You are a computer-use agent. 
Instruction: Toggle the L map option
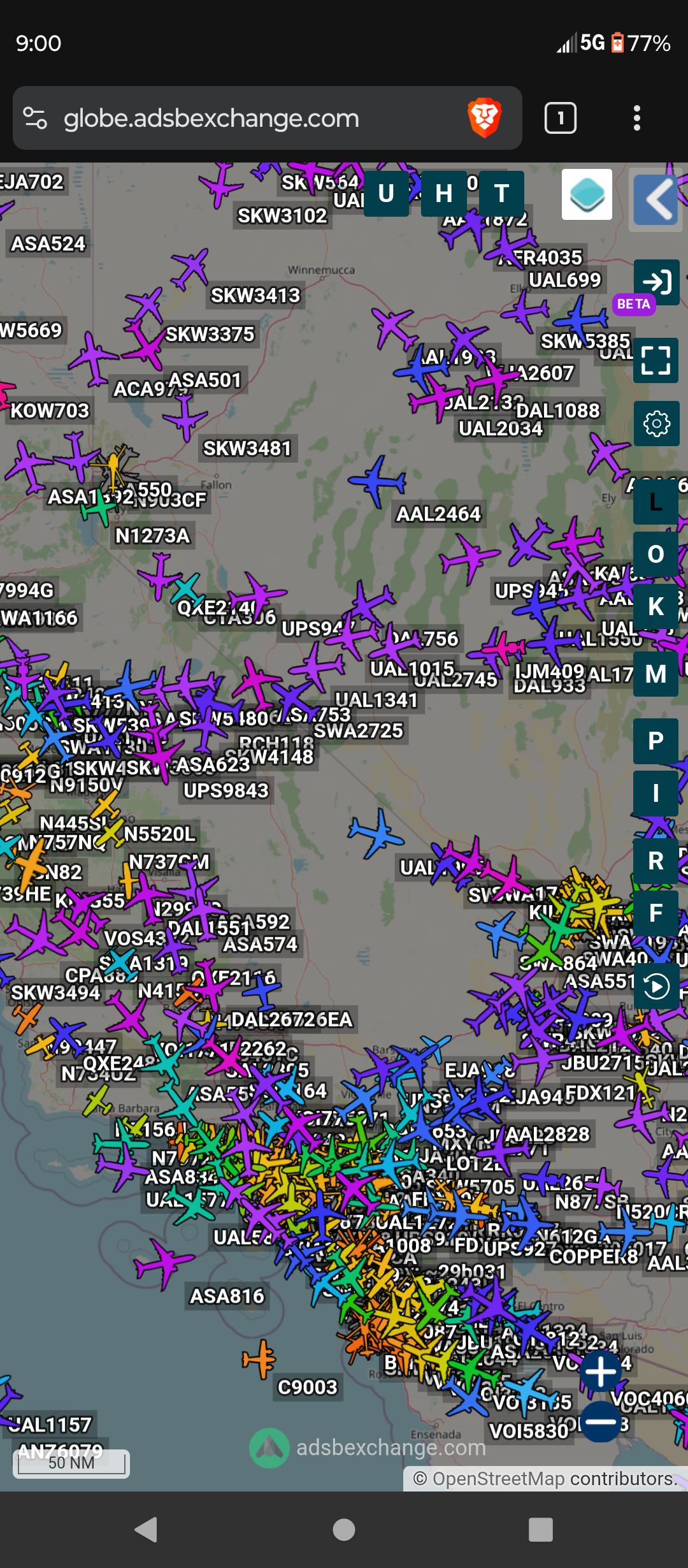[656, 502]
